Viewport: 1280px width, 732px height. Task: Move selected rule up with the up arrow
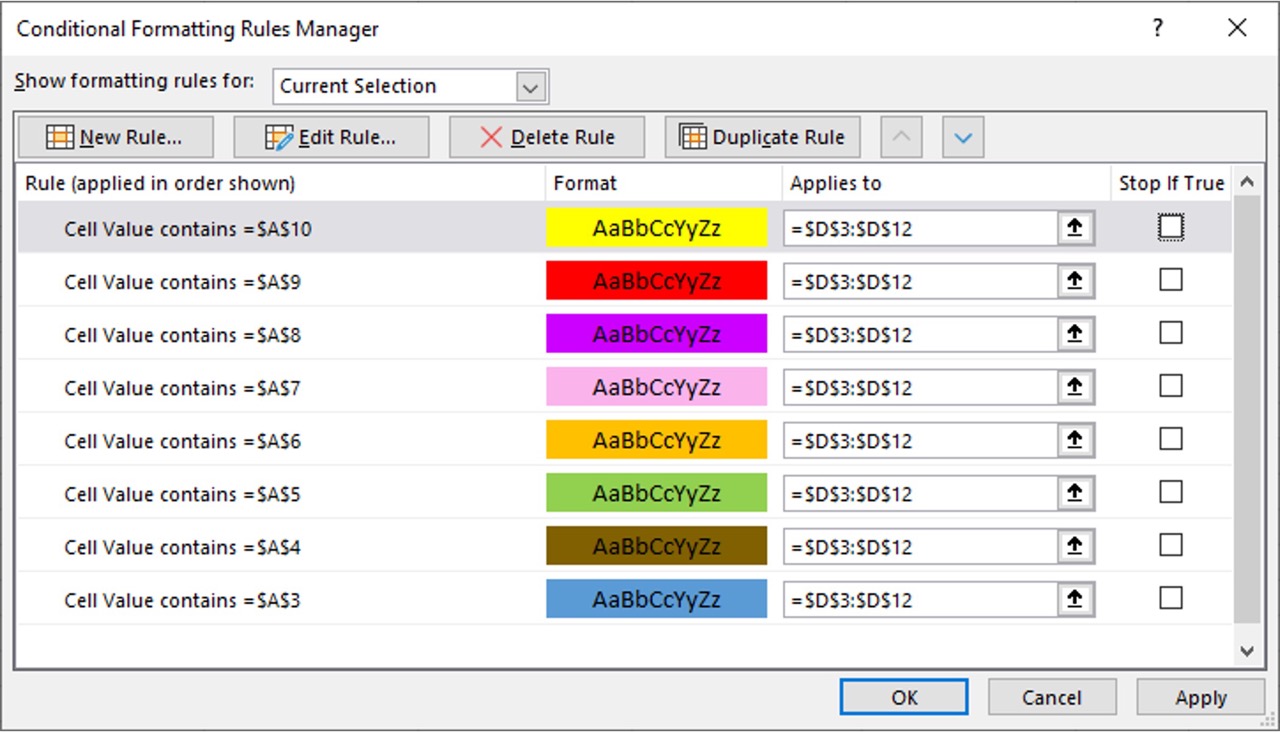click(900, 136)
